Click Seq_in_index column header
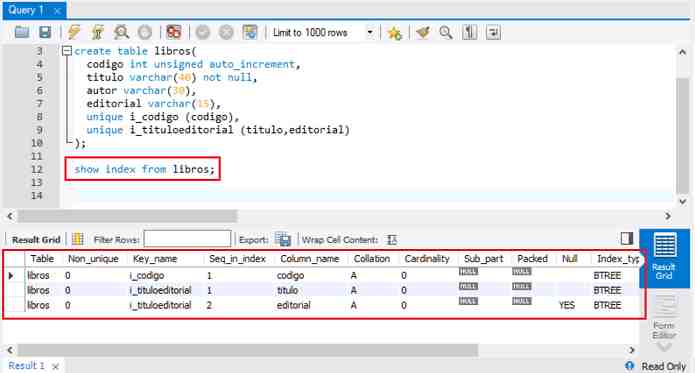 click(237, 259)
